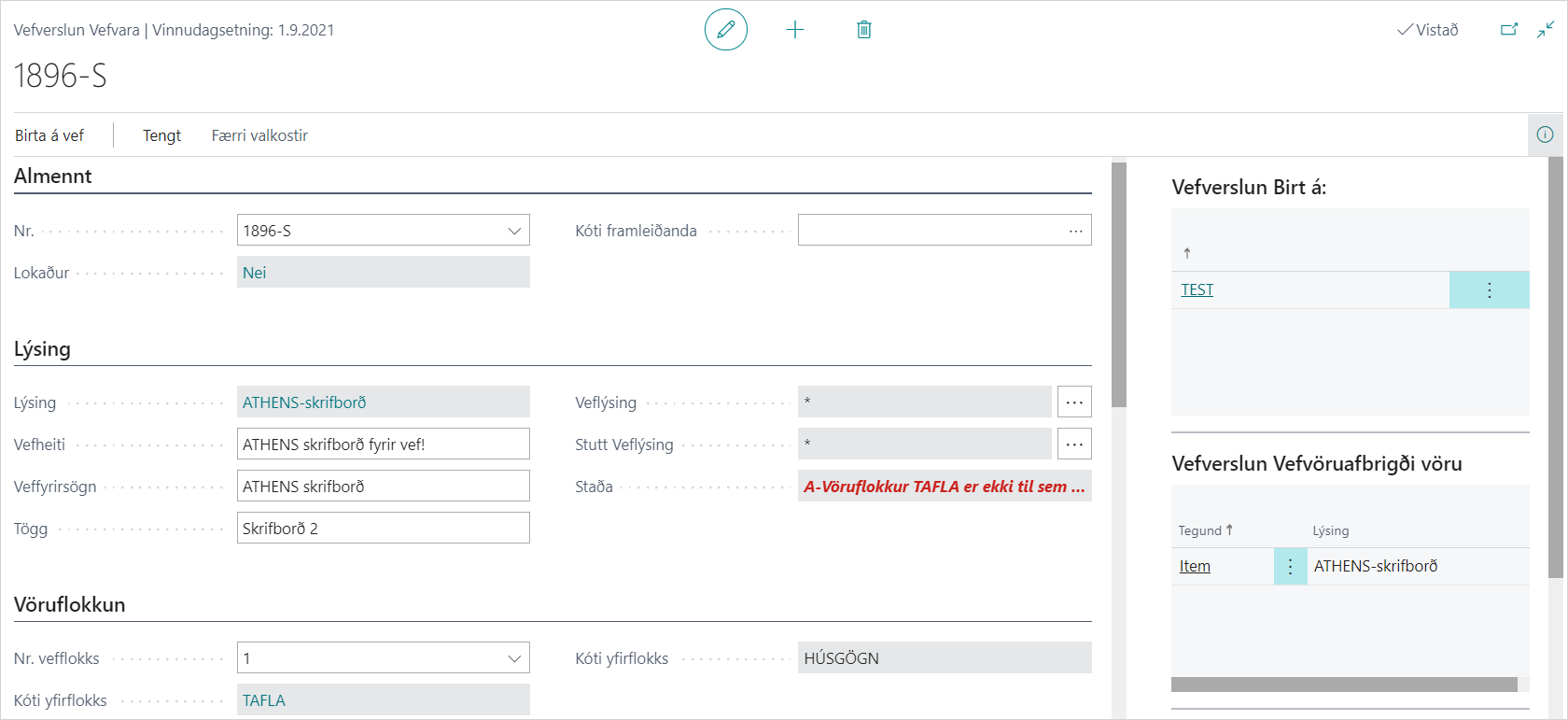Open the TEST web store link
The width and height of the screenshot is (1568, 720).
coord(1197,290)
